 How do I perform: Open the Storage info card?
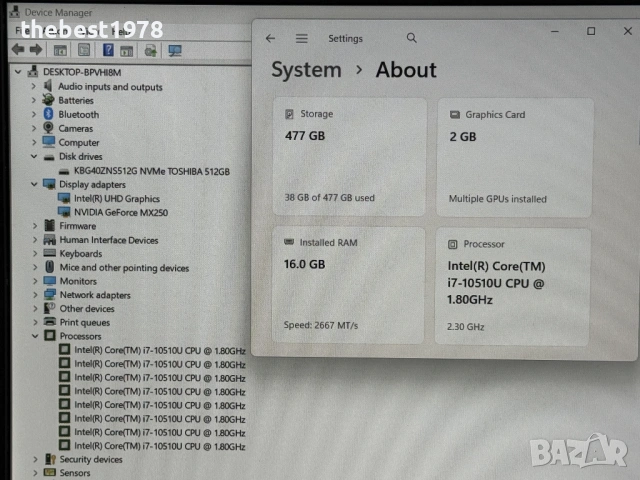tap(349, 157)
